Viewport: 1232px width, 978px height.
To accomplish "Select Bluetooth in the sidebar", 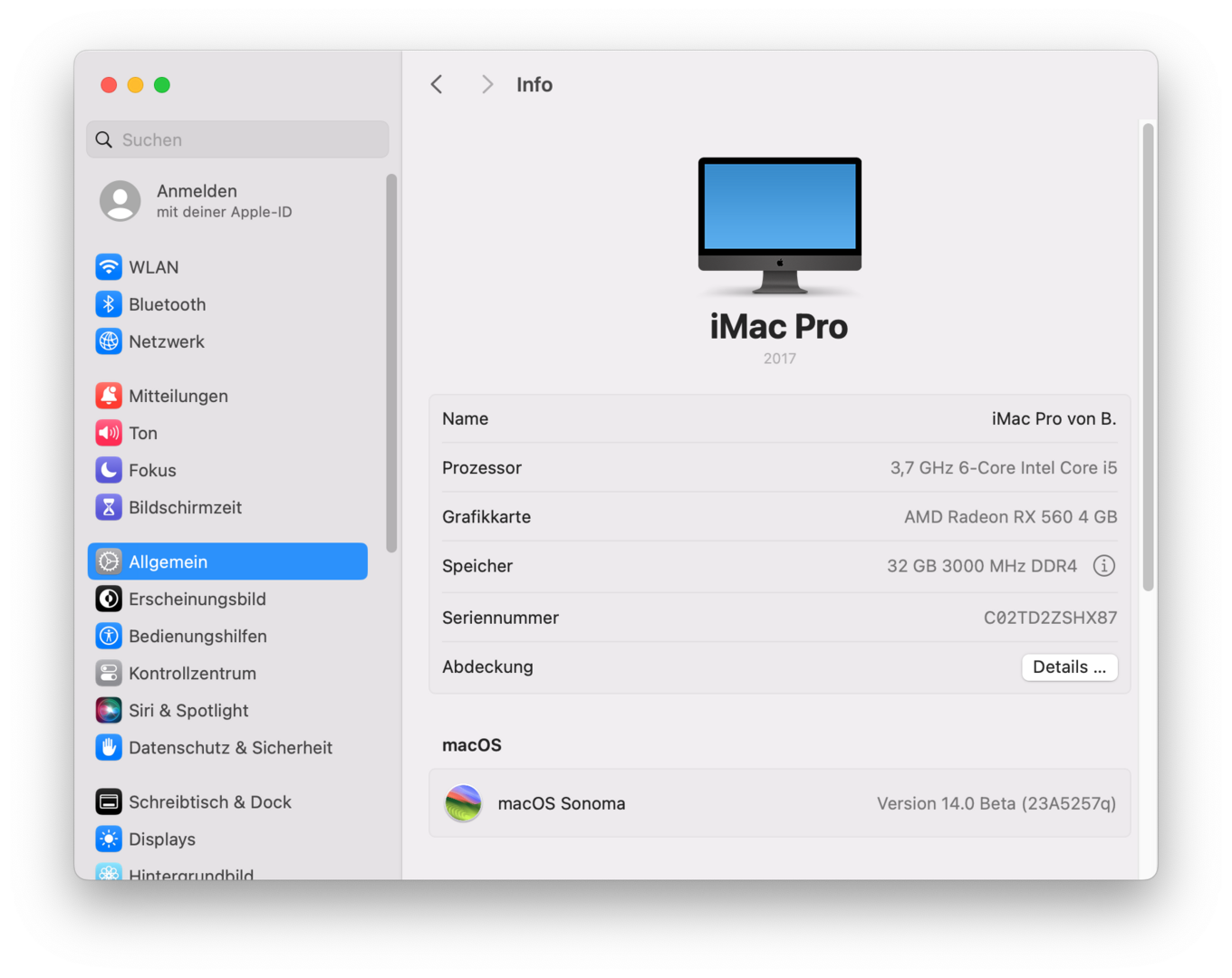I will click(x=227, y=304).
